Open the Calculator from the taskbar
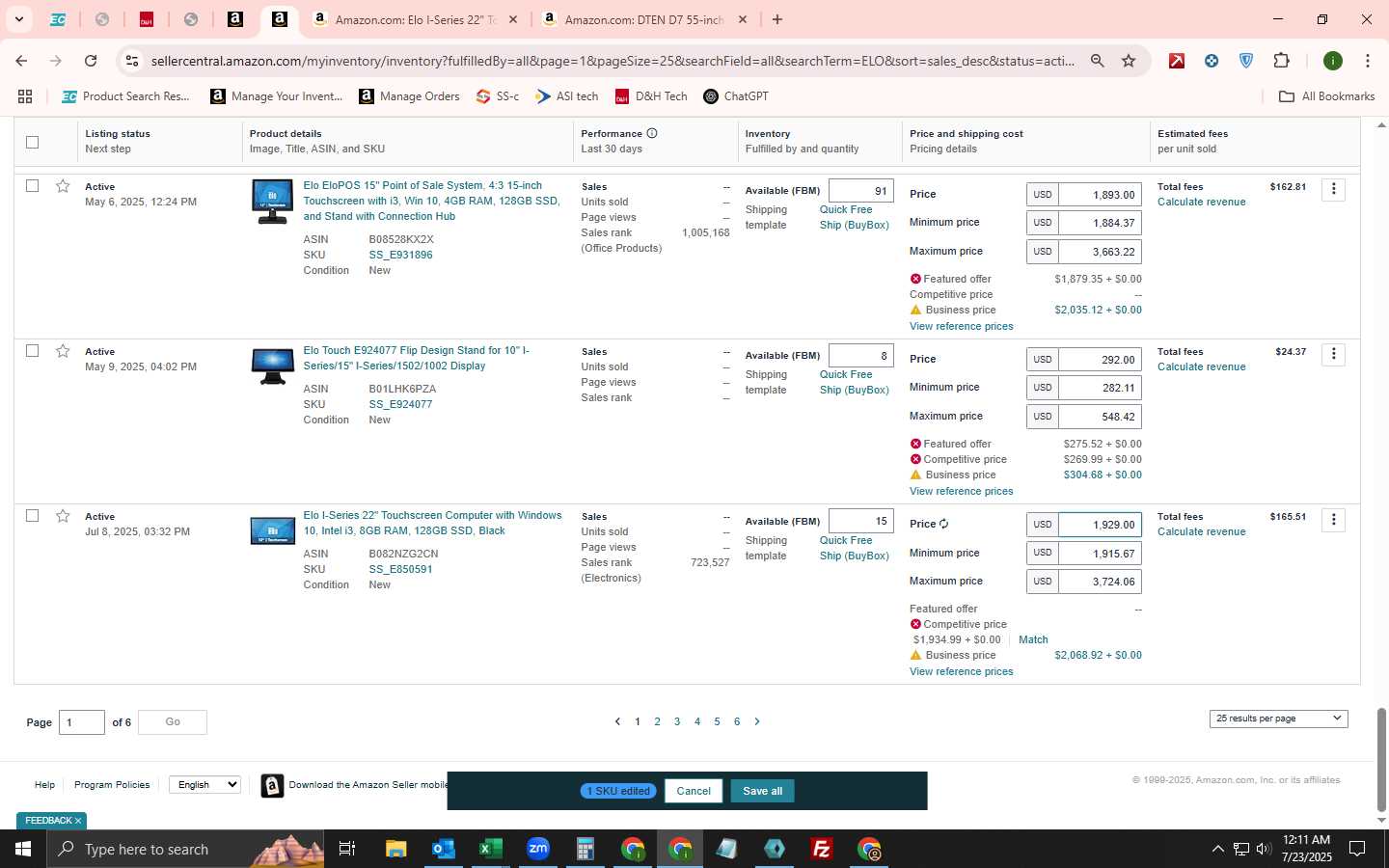 585,849
